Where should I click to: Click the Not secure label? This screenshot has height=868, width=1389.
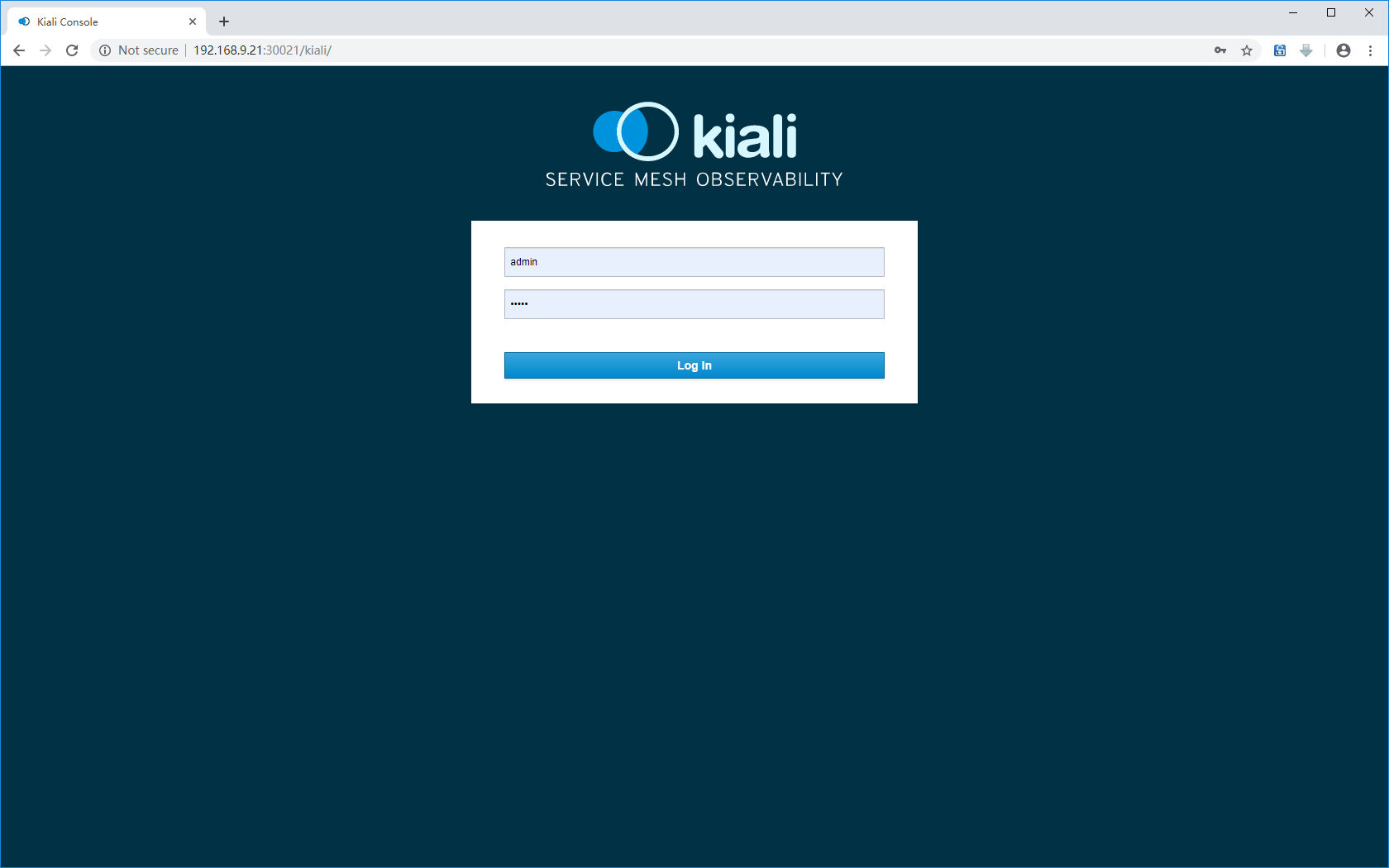148,50
